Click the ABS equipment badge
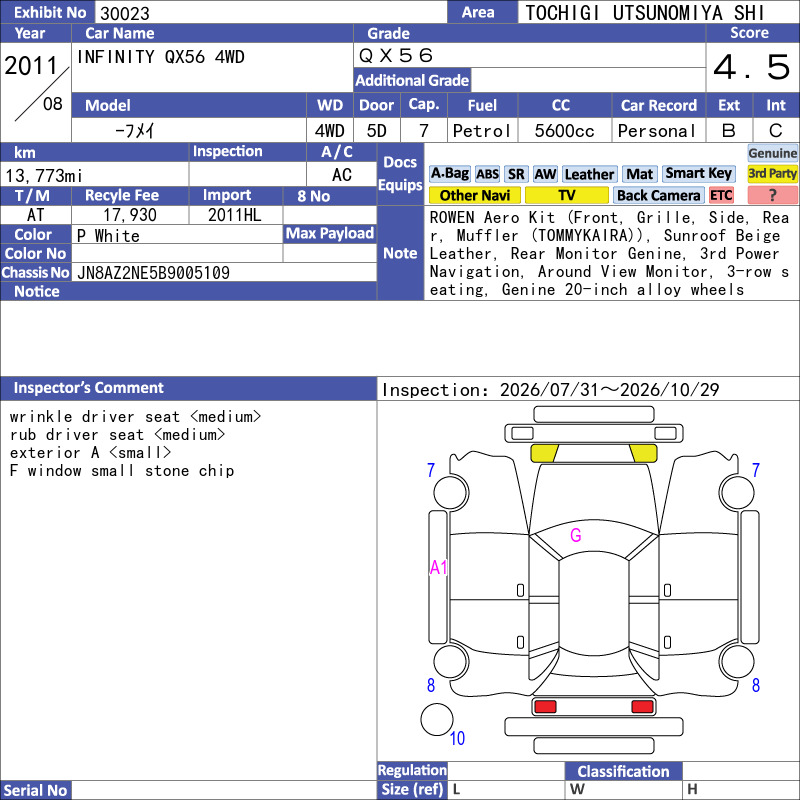This screenshot has width=800, height=800. [x=487, y=174]
